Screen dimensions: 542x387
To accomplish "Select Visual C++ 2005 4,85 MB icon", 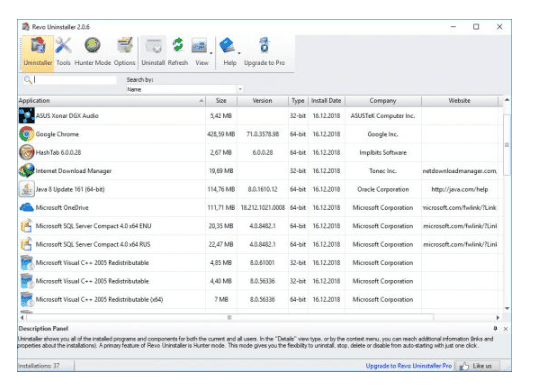I will (27, 263).
